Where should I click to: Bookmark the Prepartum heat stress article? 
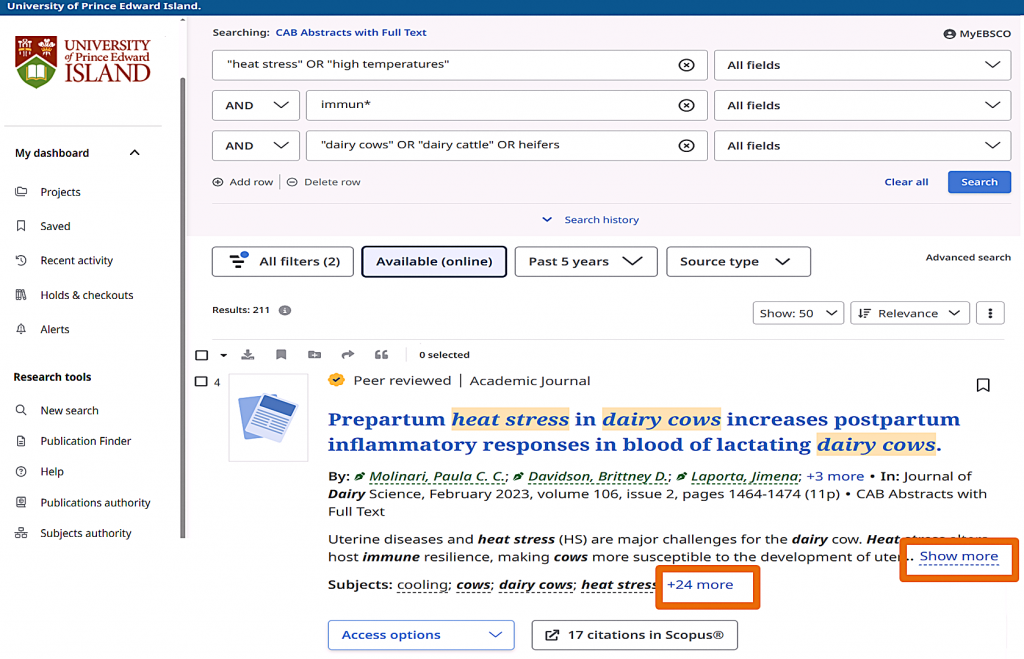pos(983,385)
